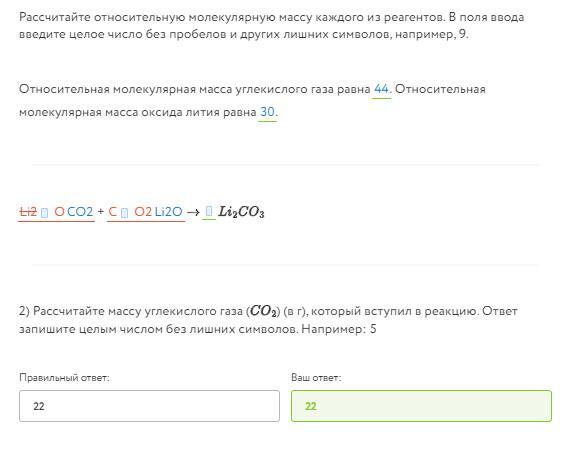The image size is (566, 452).
Task: Click the Li2CO3 product formula
Action: click(x=241, y=212)
